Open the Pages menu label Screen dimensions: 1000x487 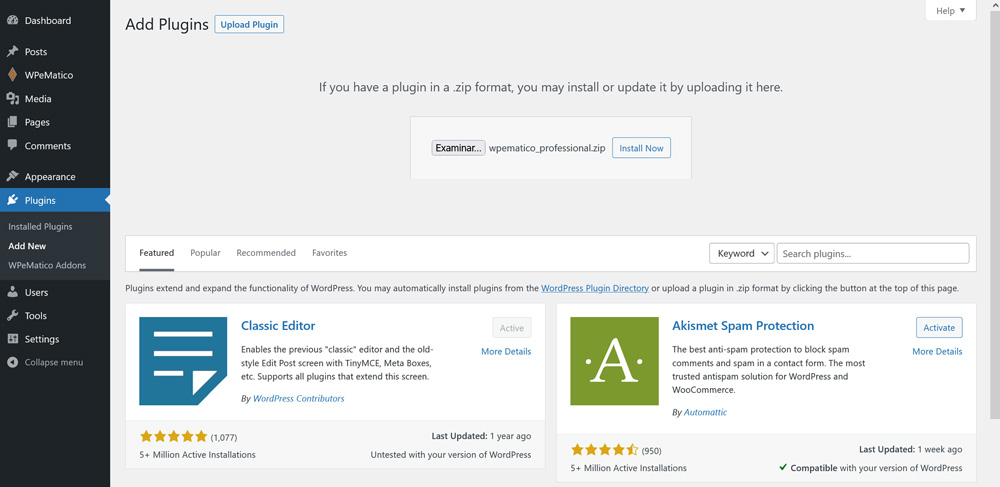(37, 122)
